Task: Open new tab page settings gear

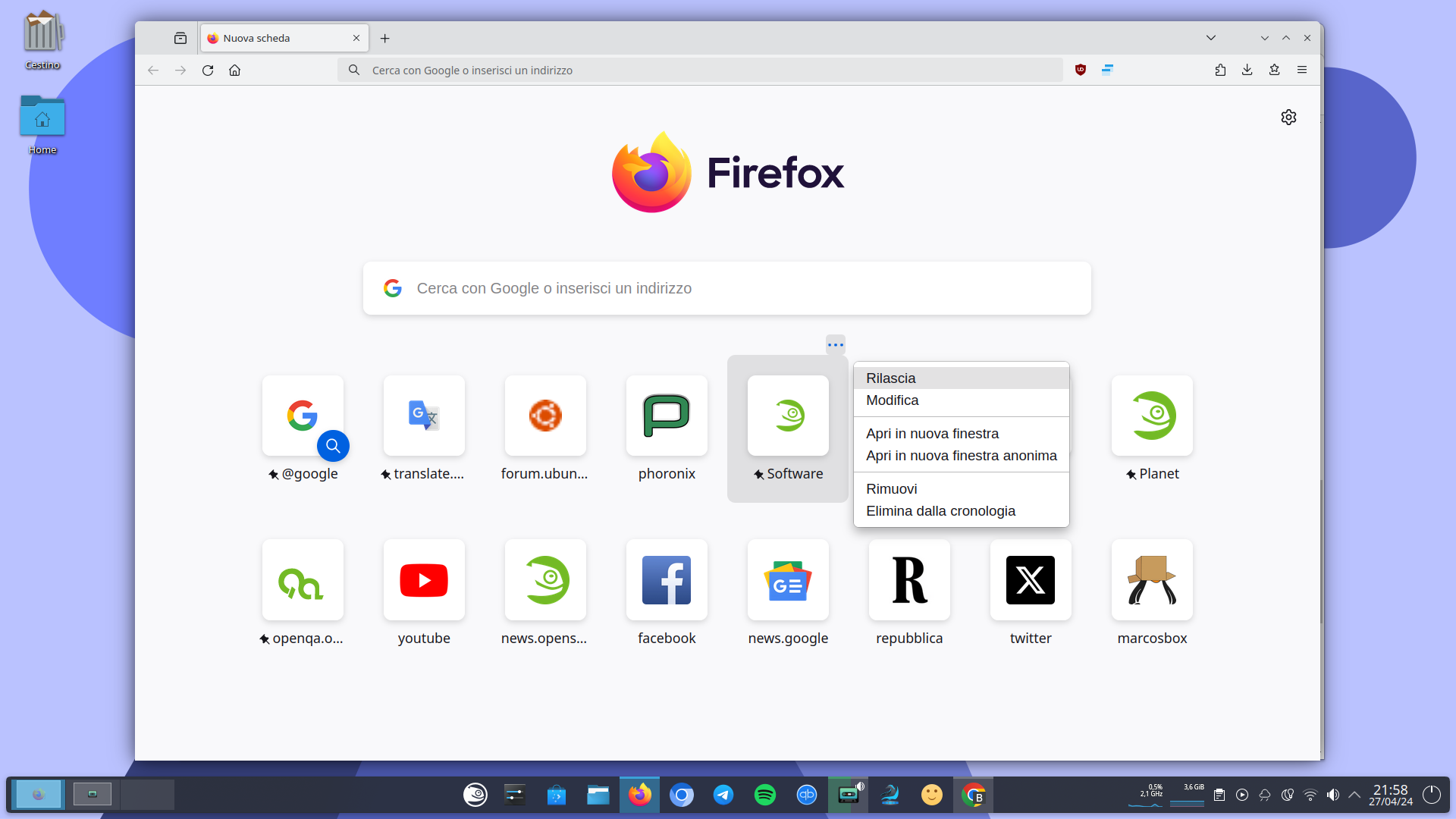Action: [x=1288, y=117]
